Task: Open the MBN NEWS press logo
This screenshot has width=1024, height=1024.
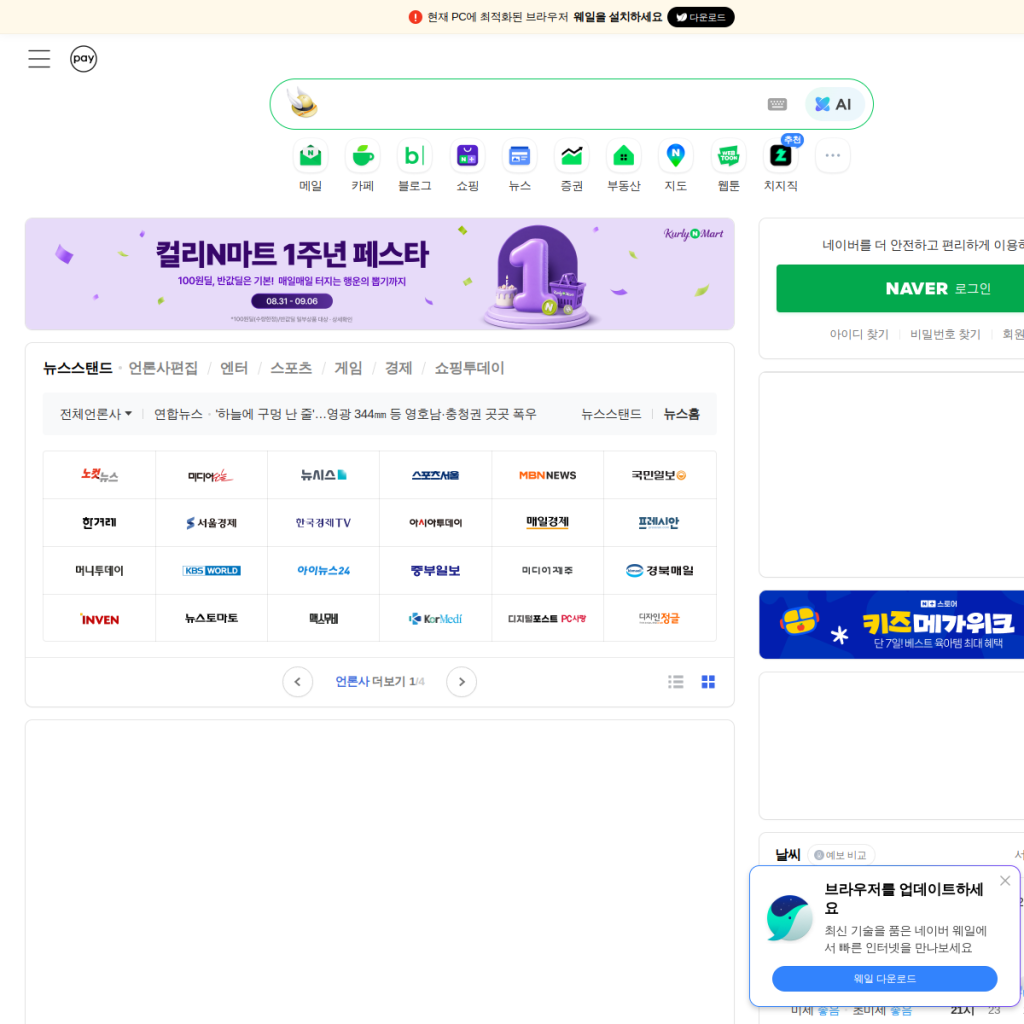Action: [x=548, y=475]
